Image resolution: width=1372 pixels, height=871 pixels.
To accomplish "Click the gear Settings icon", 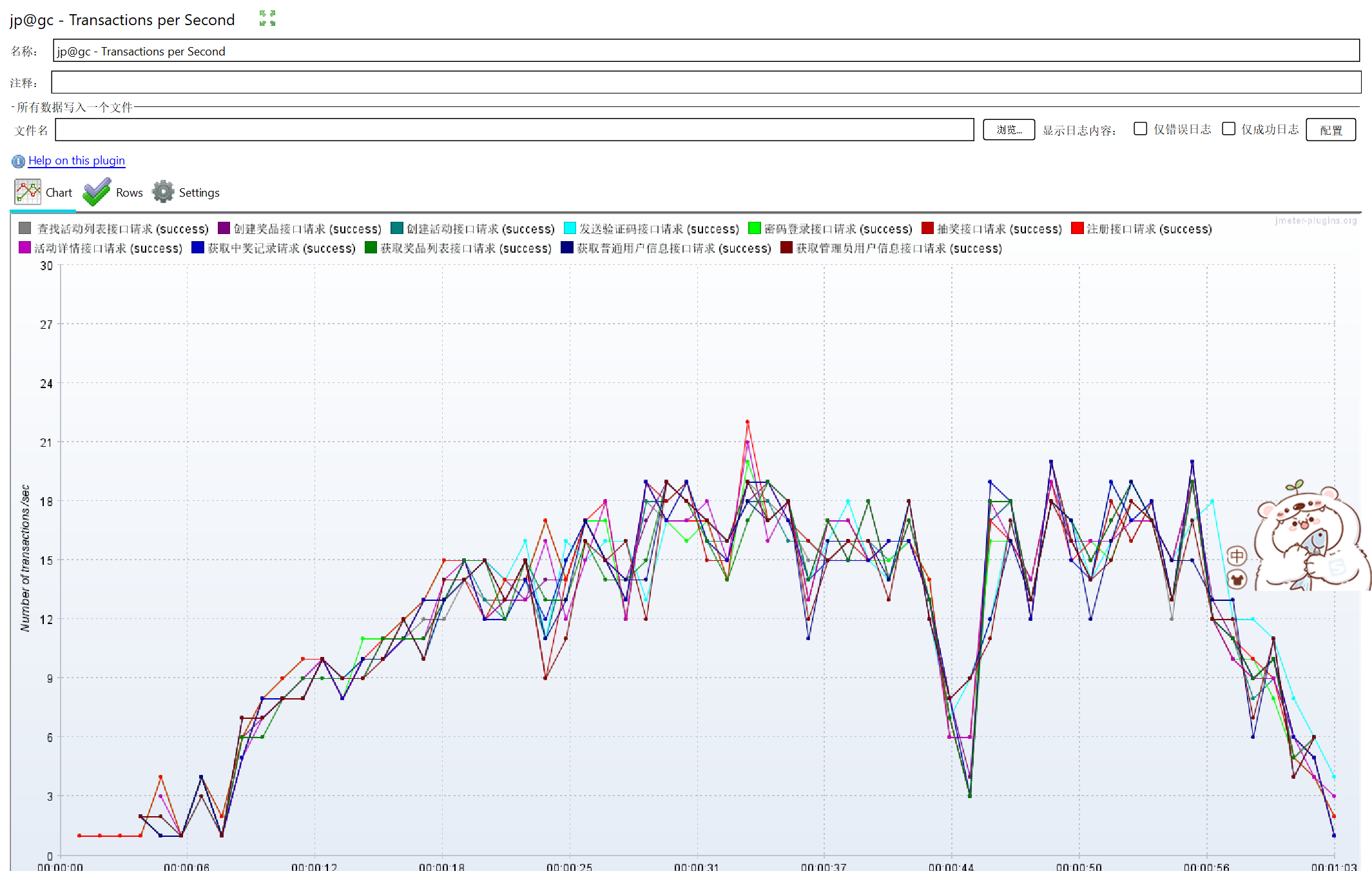I will (x=163, y=192).
